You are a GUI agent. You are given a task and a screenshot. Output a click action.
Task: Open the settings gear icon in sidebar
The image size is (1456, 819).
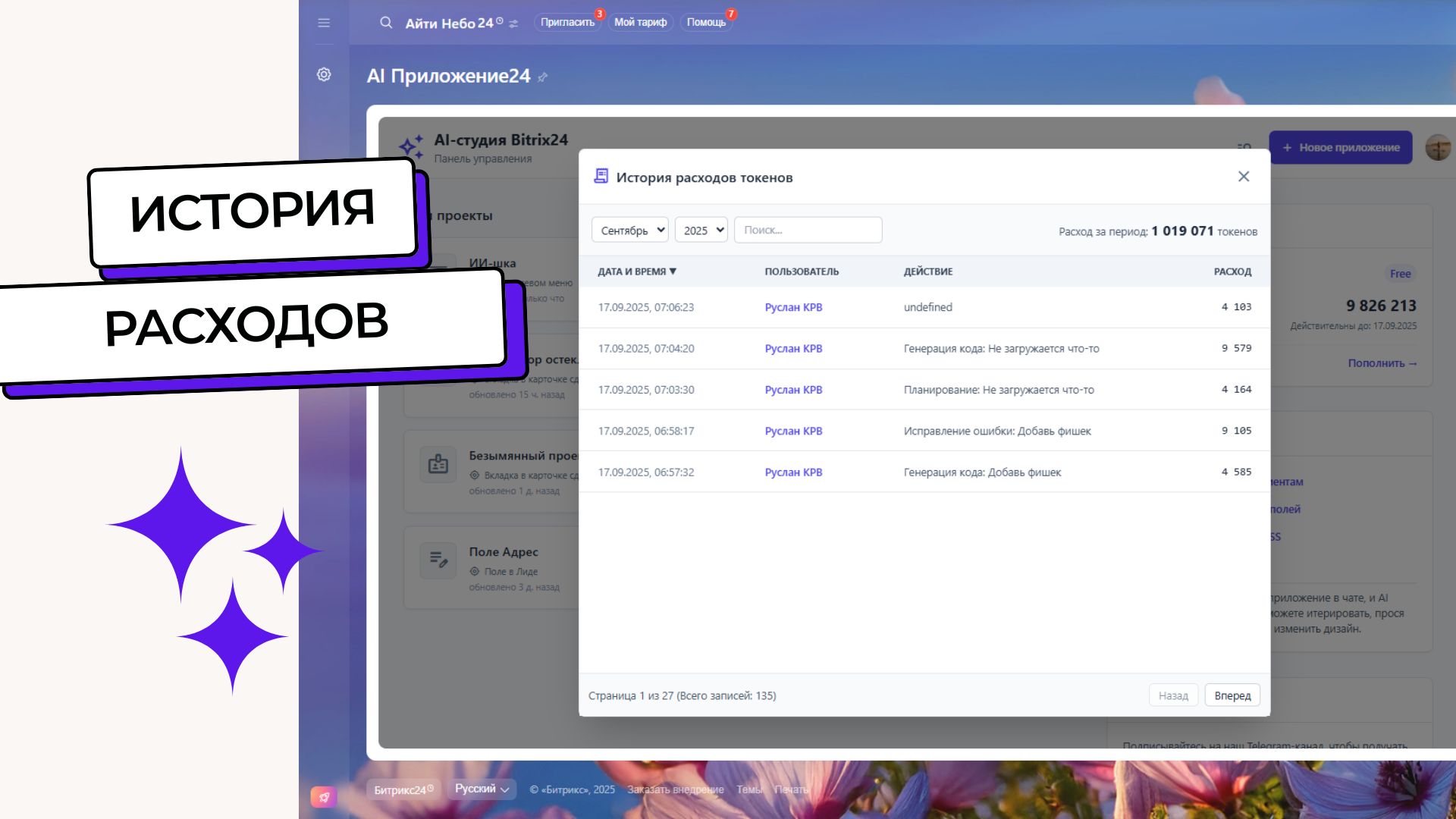coord(324,74)
